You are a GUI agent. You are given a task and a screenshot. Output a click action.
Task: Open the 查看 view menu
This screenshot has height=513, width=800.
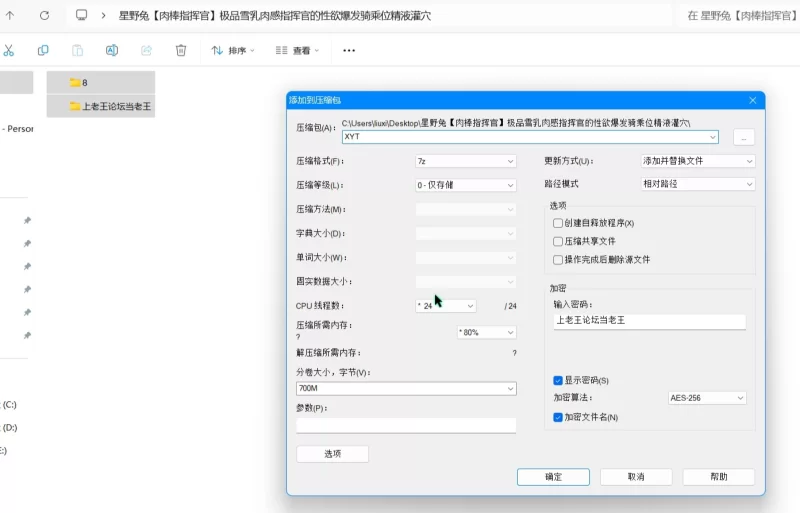[x=297, y=51]
